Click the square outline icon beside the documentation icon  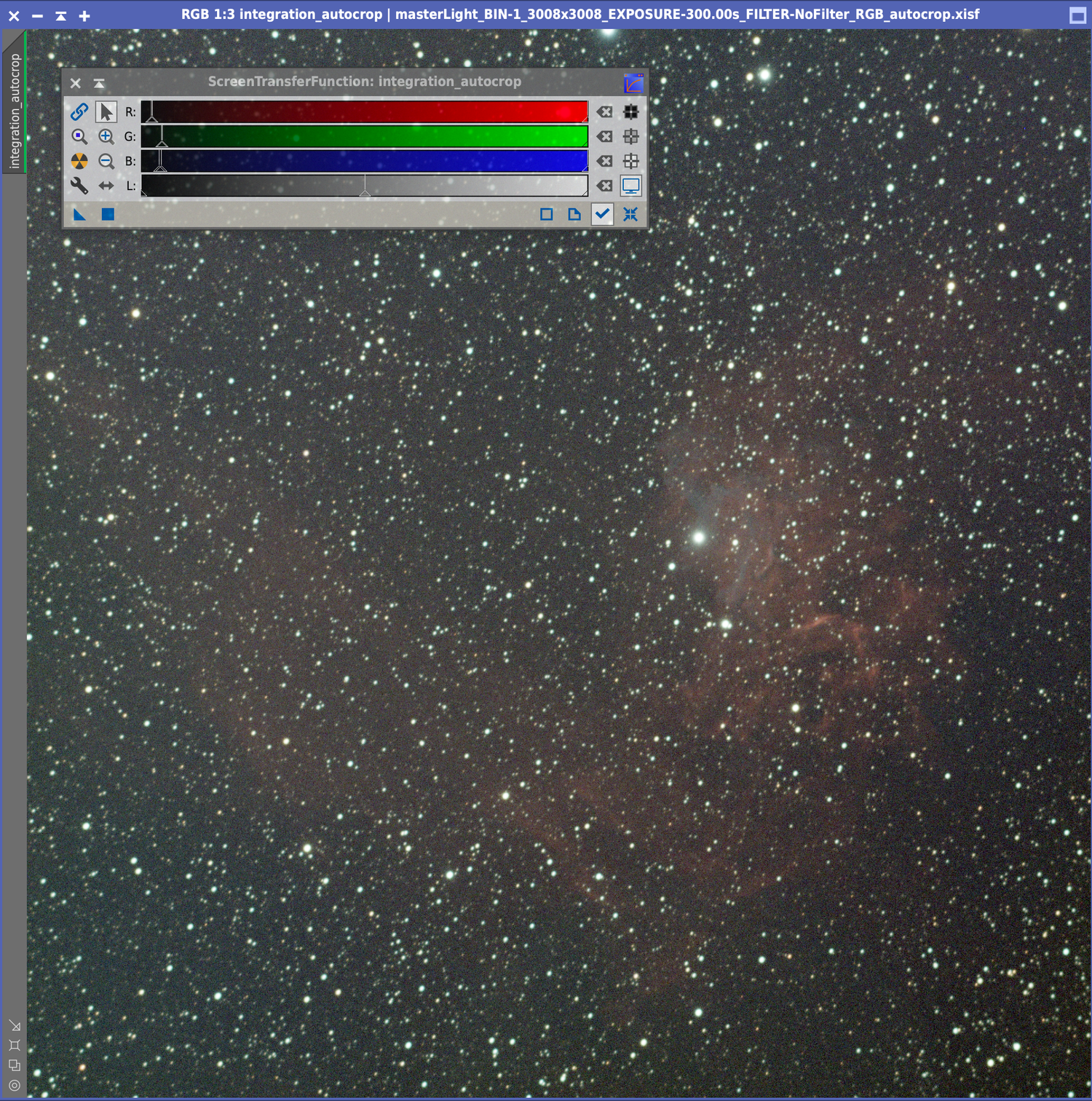tap(547, 214)
